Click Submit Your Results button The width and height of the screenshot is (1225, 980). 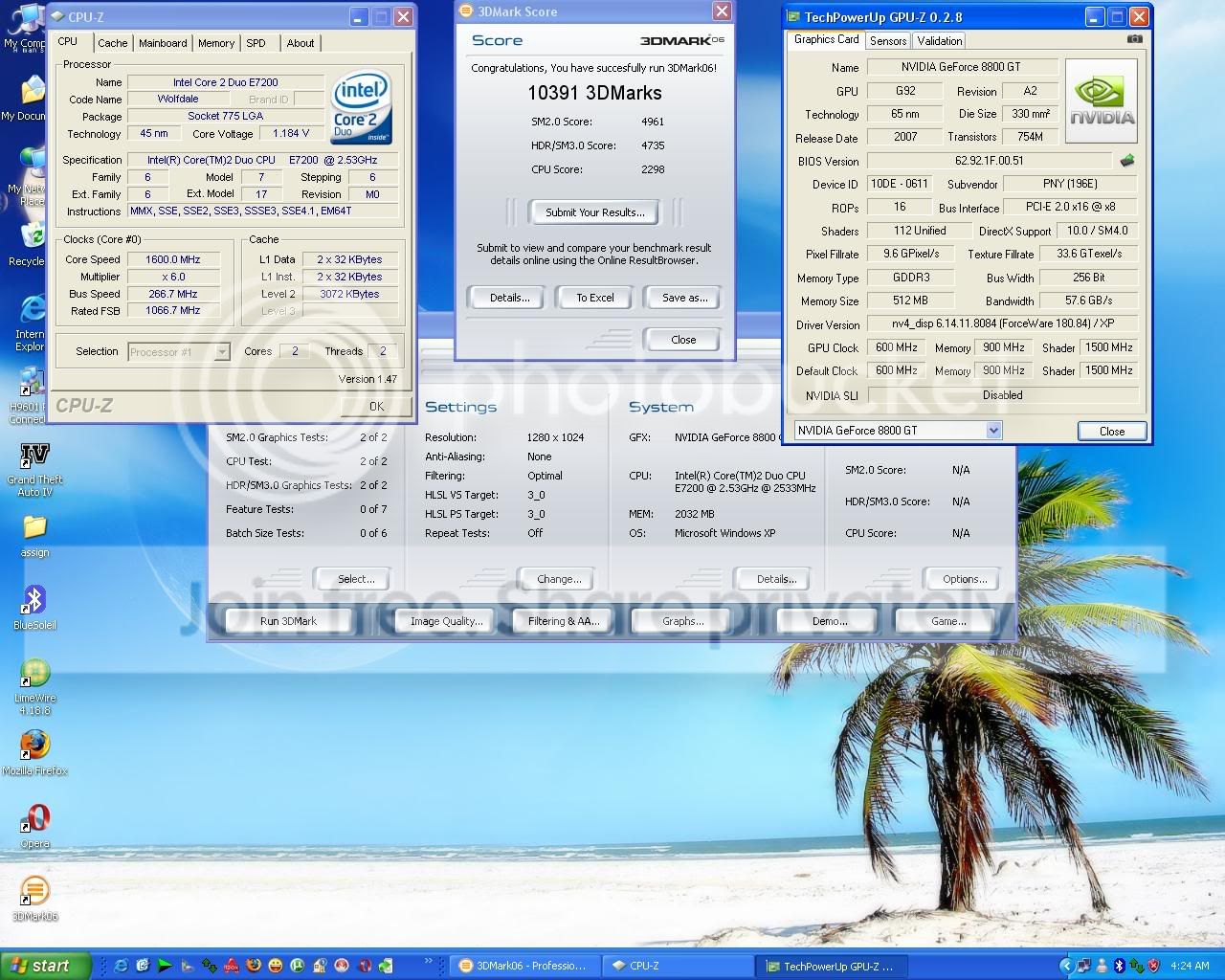click(x=595, y=212)
